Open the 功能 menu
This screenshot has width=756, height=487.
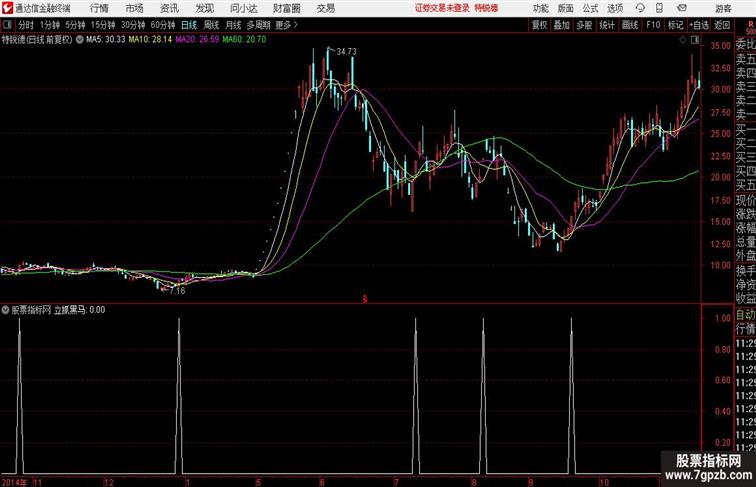(541, 8)
